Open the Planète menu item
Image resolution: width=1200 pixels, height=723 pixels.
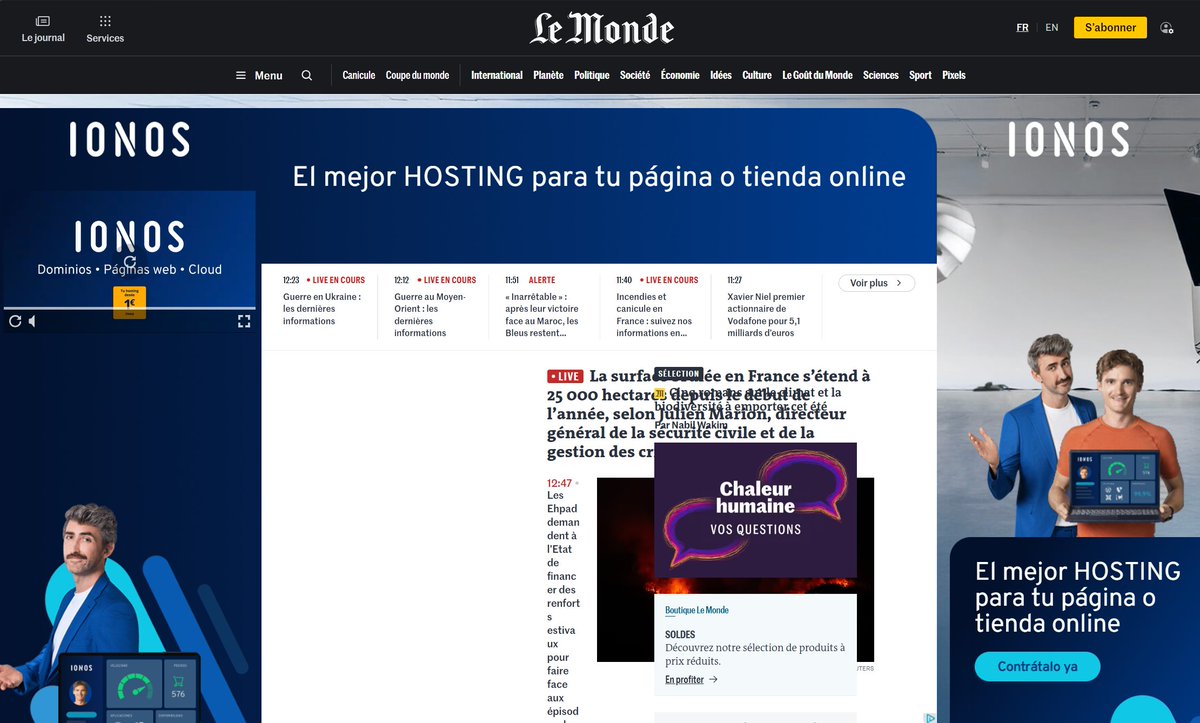(x=548, y=75)
